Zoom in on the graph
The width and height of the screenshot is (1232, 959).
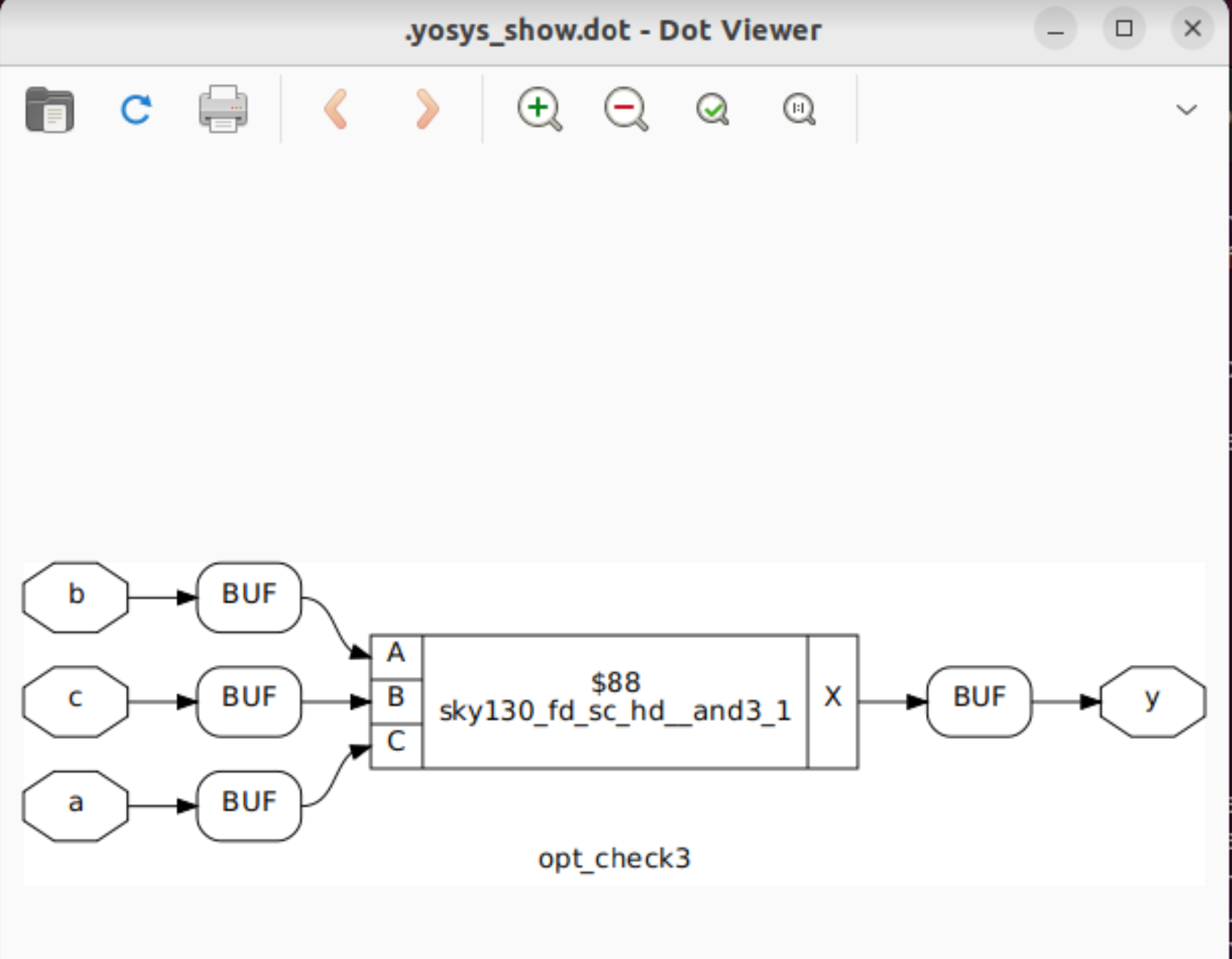[x=539, y=109]
